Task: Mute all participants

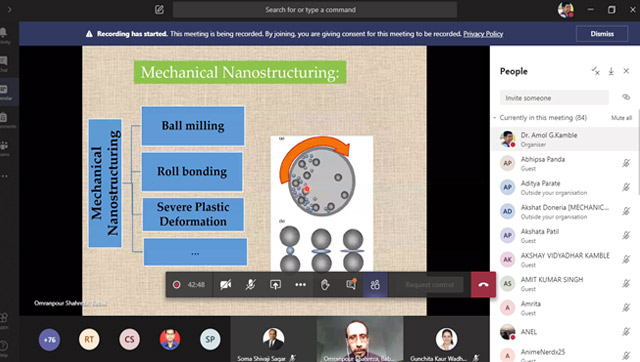Action: coord(621,118)
